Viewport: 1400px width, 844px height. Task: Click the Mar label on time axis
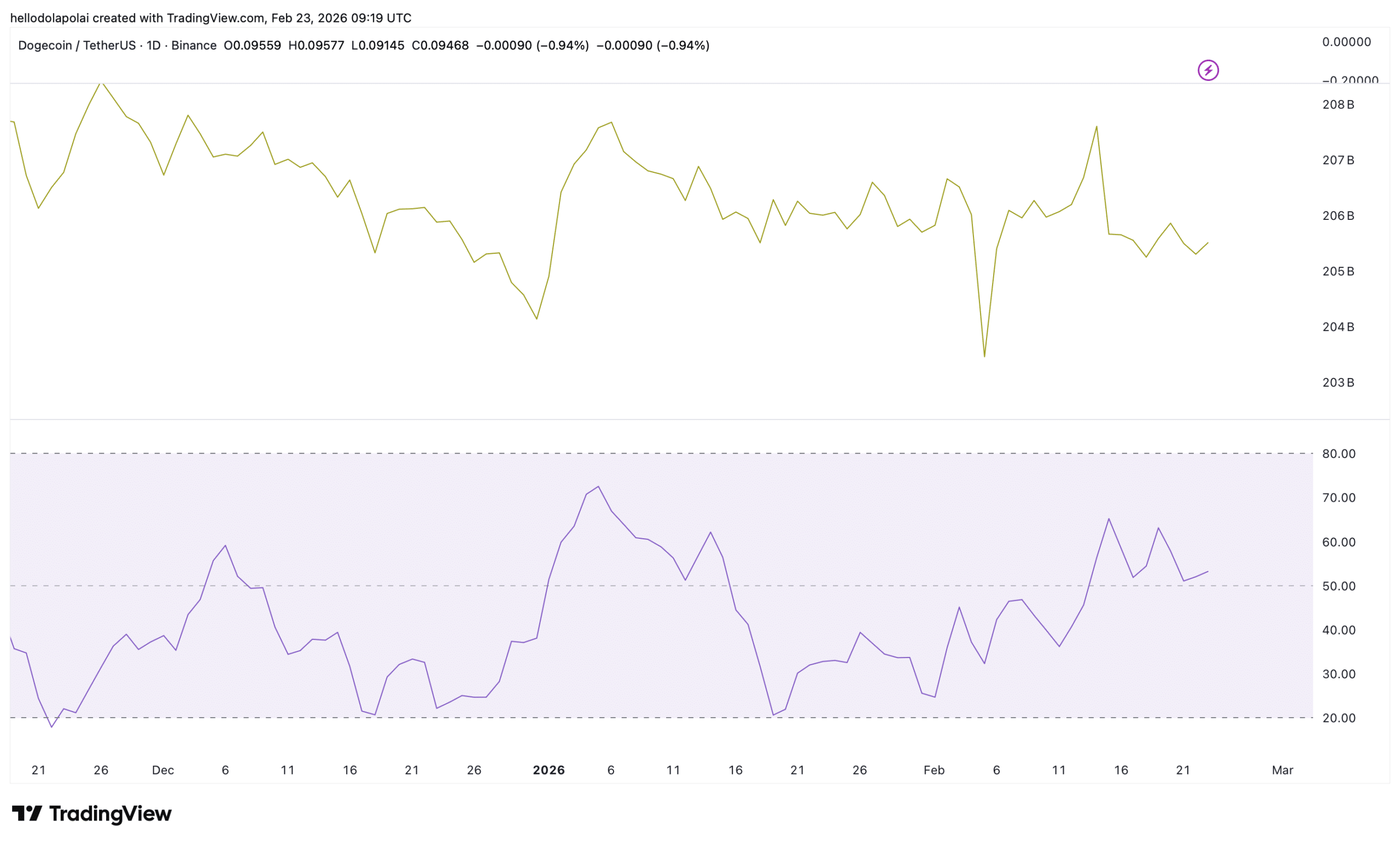pos(1282,770)
